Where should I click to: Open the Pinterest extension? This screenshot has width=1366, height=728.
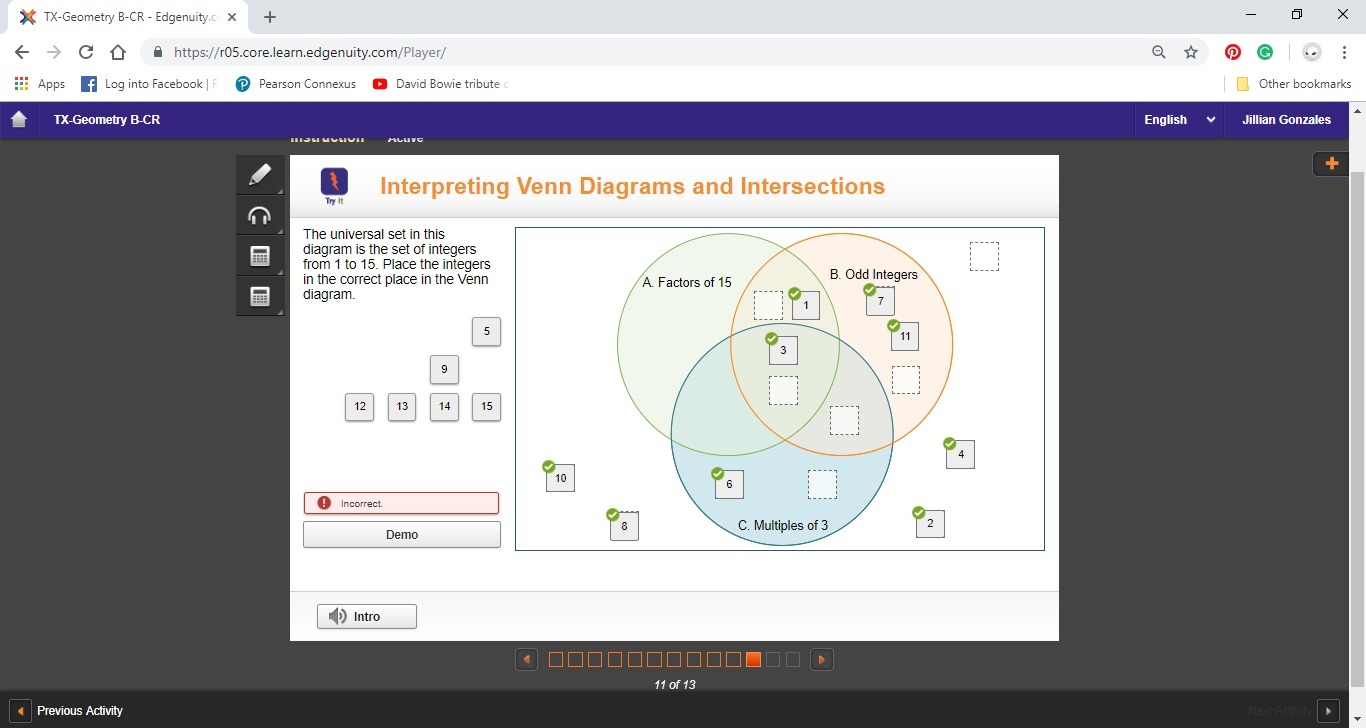tap(1233, 52)
